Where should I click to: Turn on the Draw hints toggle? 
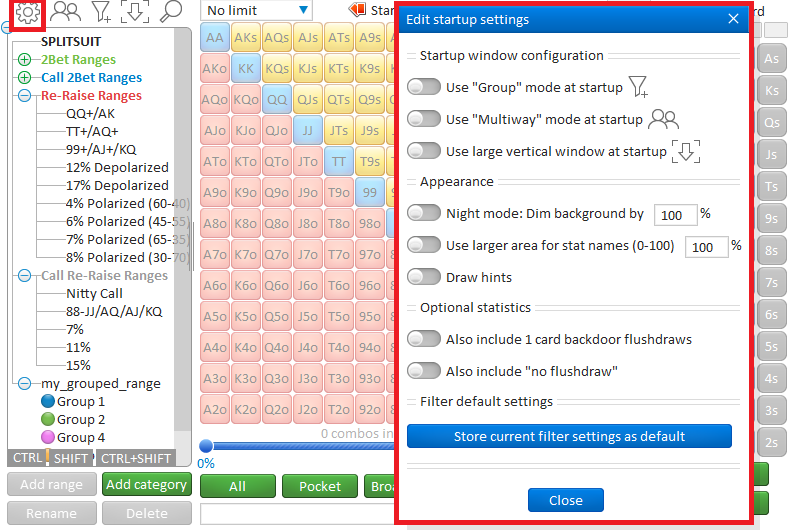[425, 277]
